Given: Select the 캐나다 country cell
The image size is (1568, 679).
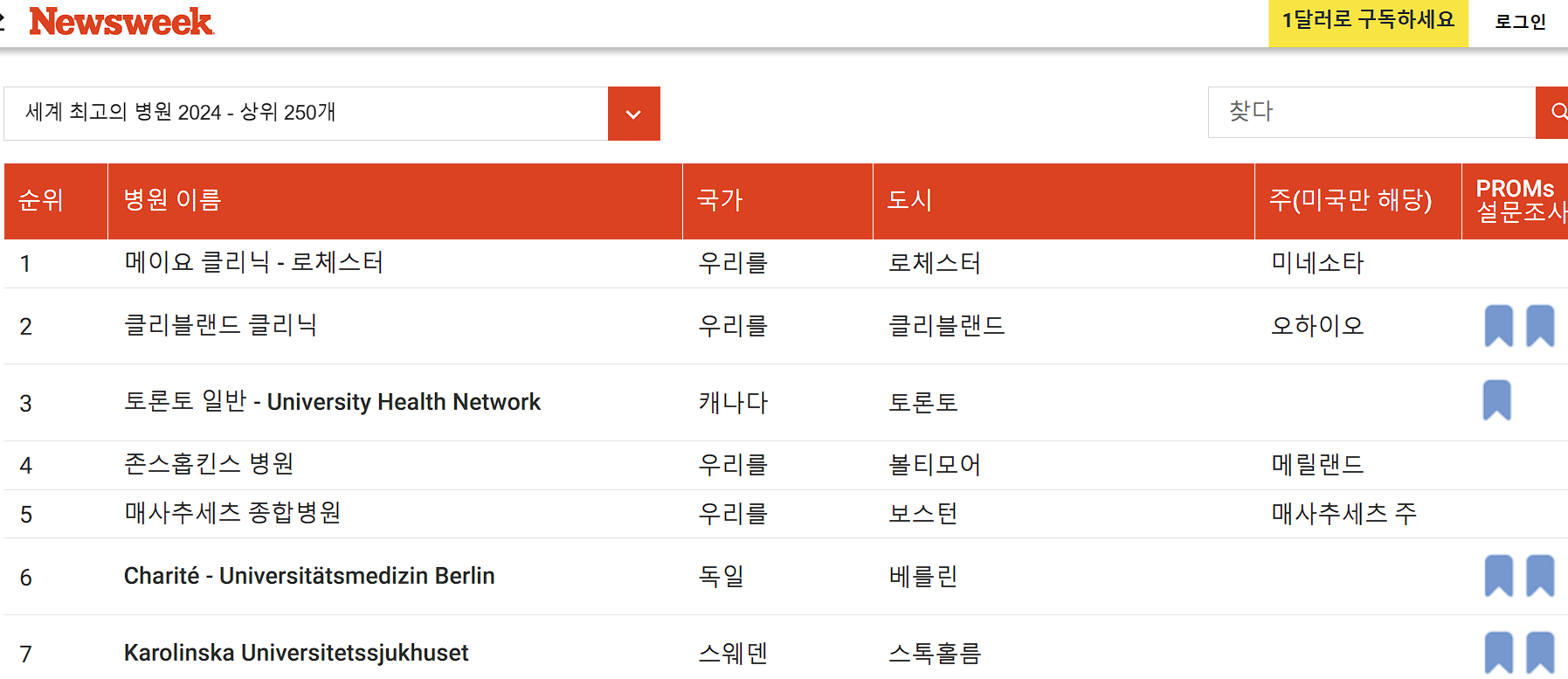Looking at the screenshot, I should click(x=733, y=403).
